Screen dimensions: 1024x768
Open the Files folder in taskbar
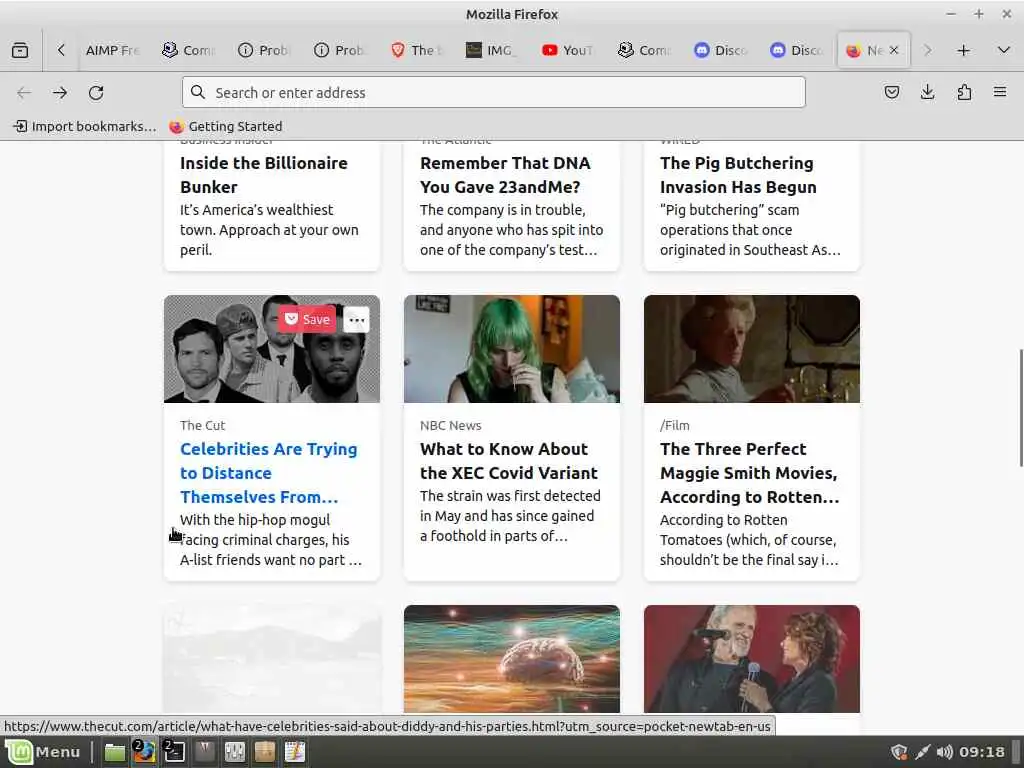click(115, 752)
